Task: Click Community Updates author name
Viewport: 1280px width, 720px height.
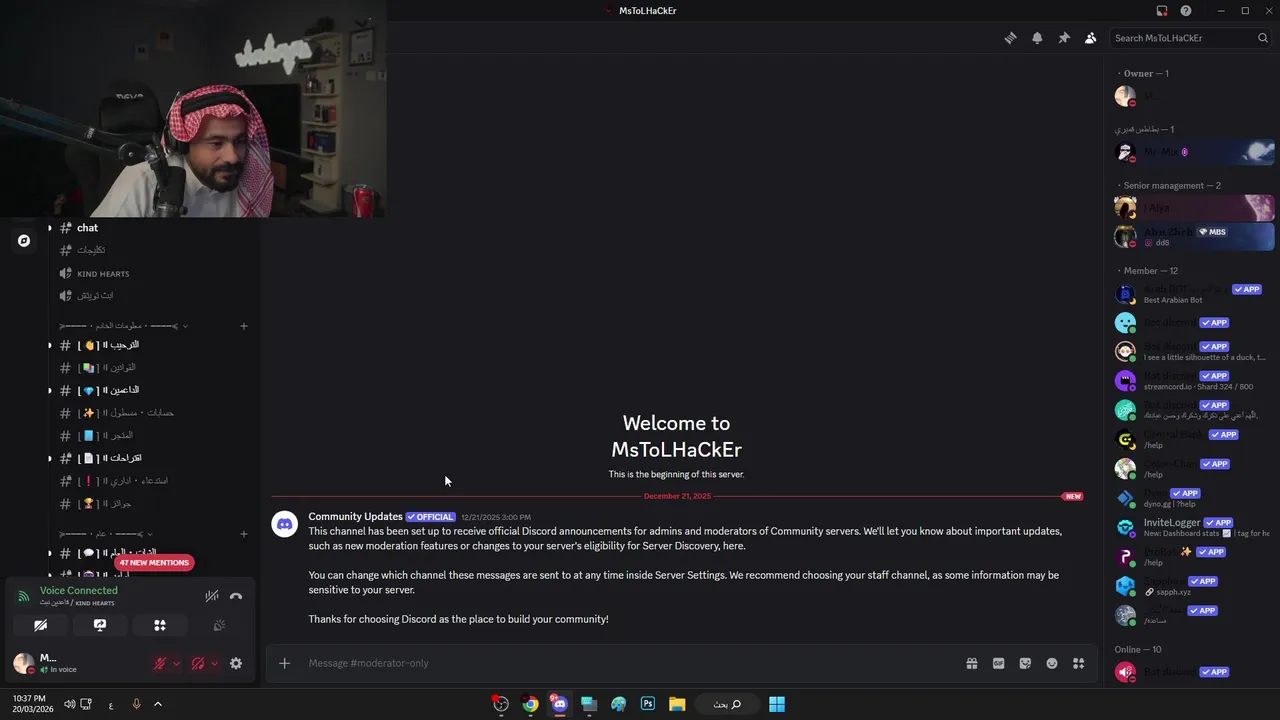Action: tap(355, 517)
